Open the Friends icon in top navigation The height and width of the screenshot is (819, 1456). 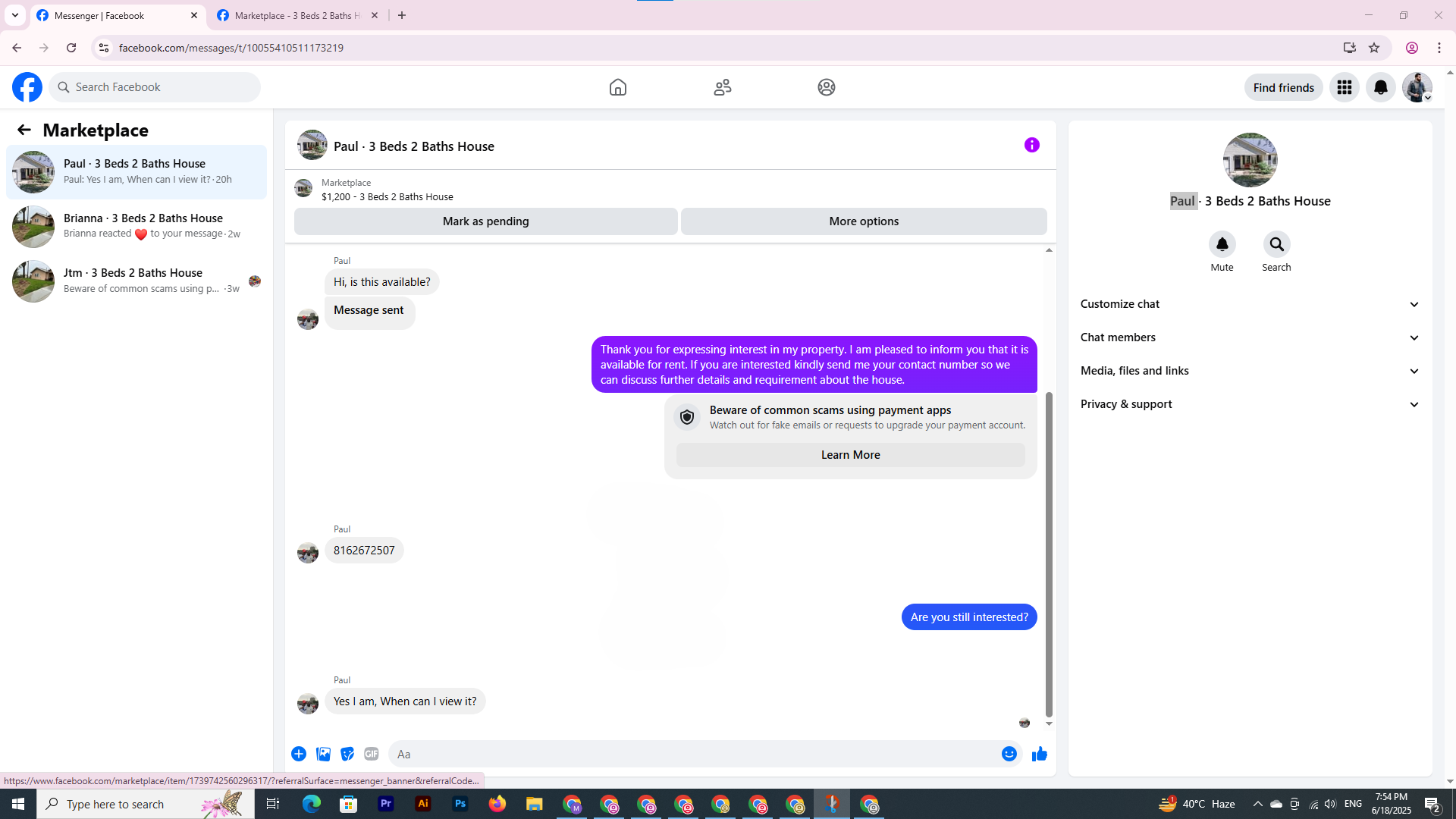tap(723, 87)
